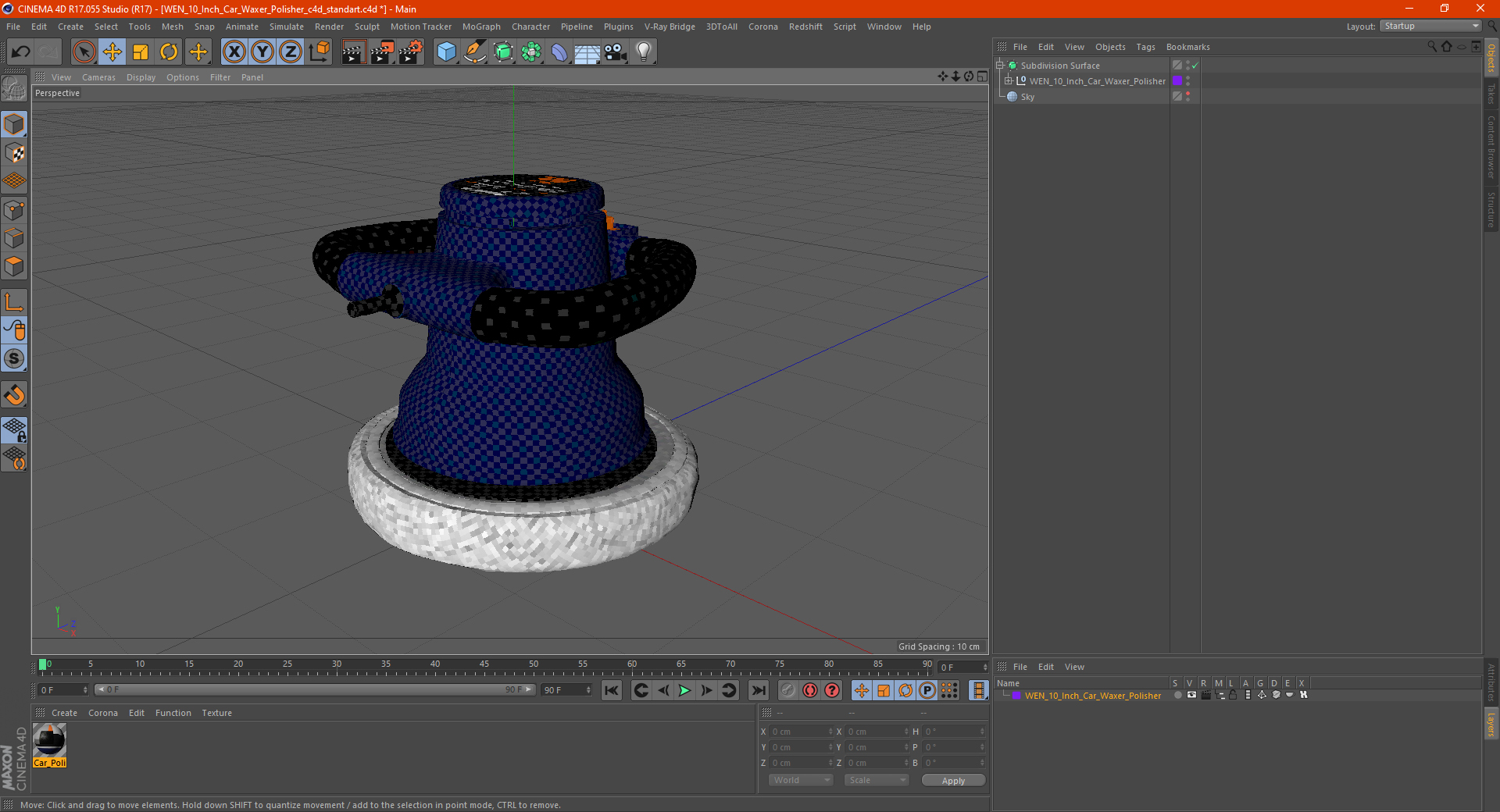Open the Scale mode dropdown
1500x812 pixels.
tap(877, 780)
